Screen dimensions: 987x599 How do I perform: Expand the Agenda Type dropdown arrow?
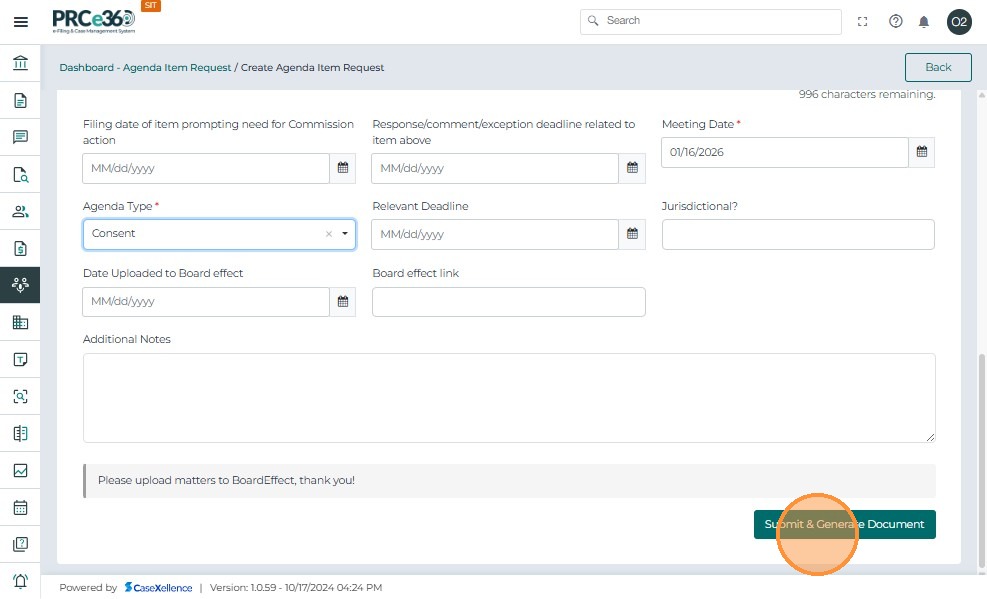pyautogui.click(x=345, y=234)
